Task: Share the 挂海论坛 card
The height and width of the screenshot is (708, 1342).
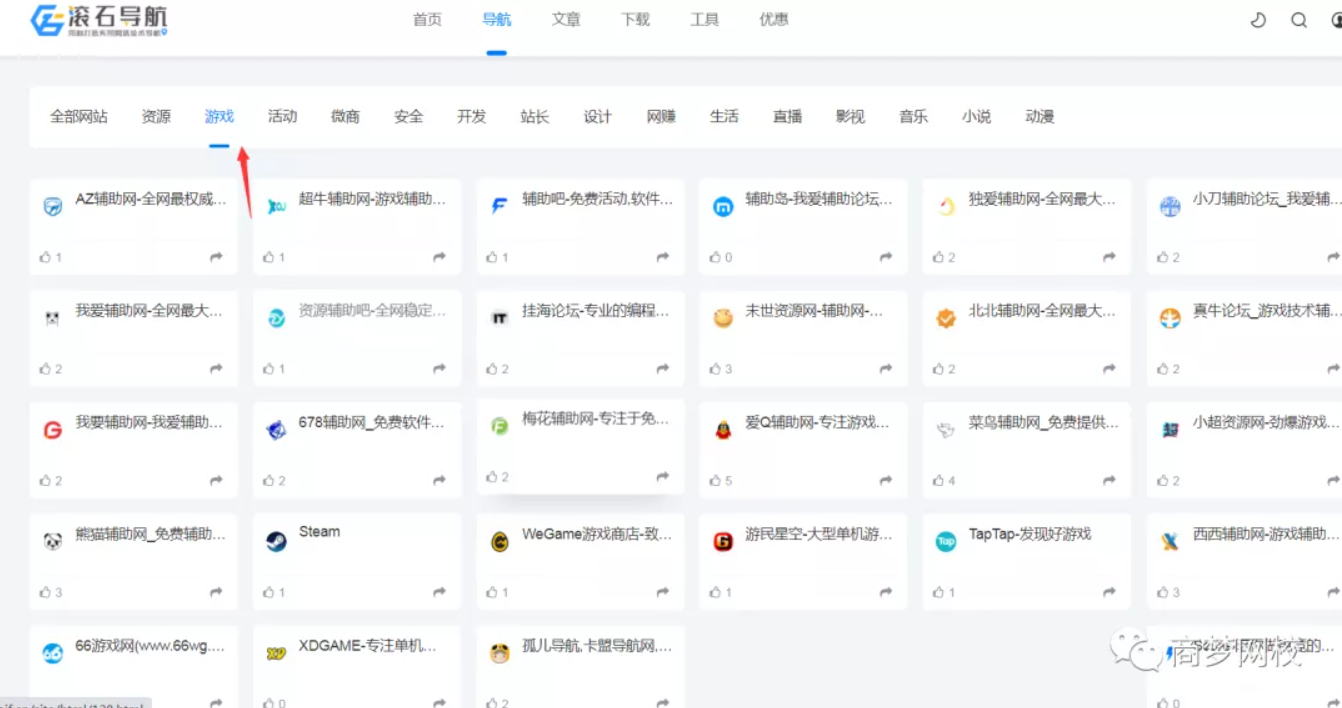Action: point(662,369)
